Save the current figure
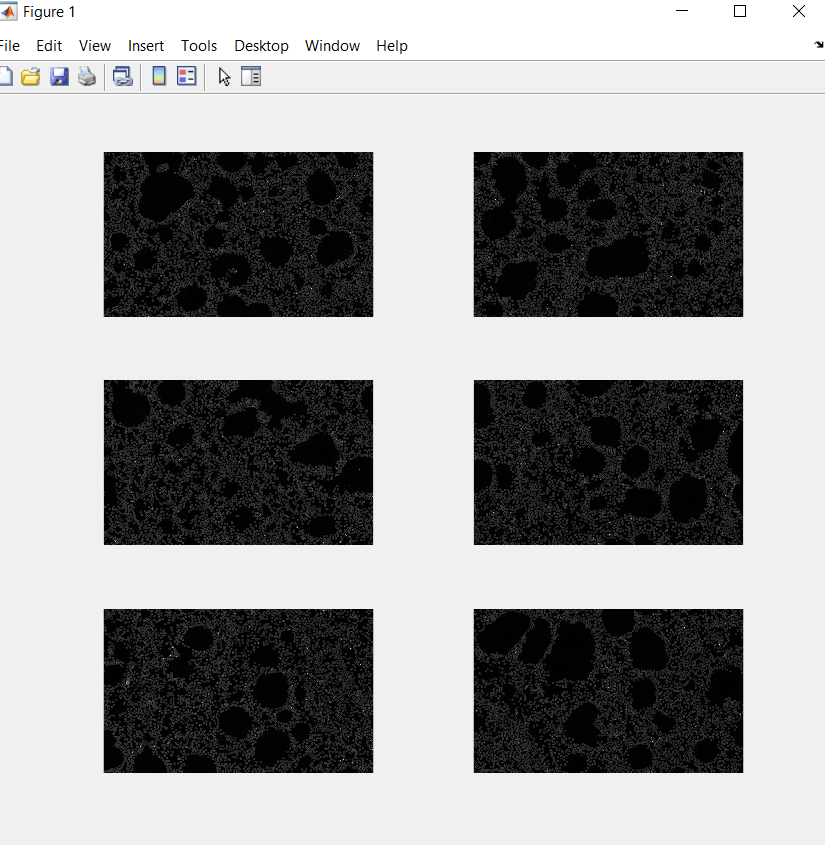 pyautogui.click(x=59, y=76)
